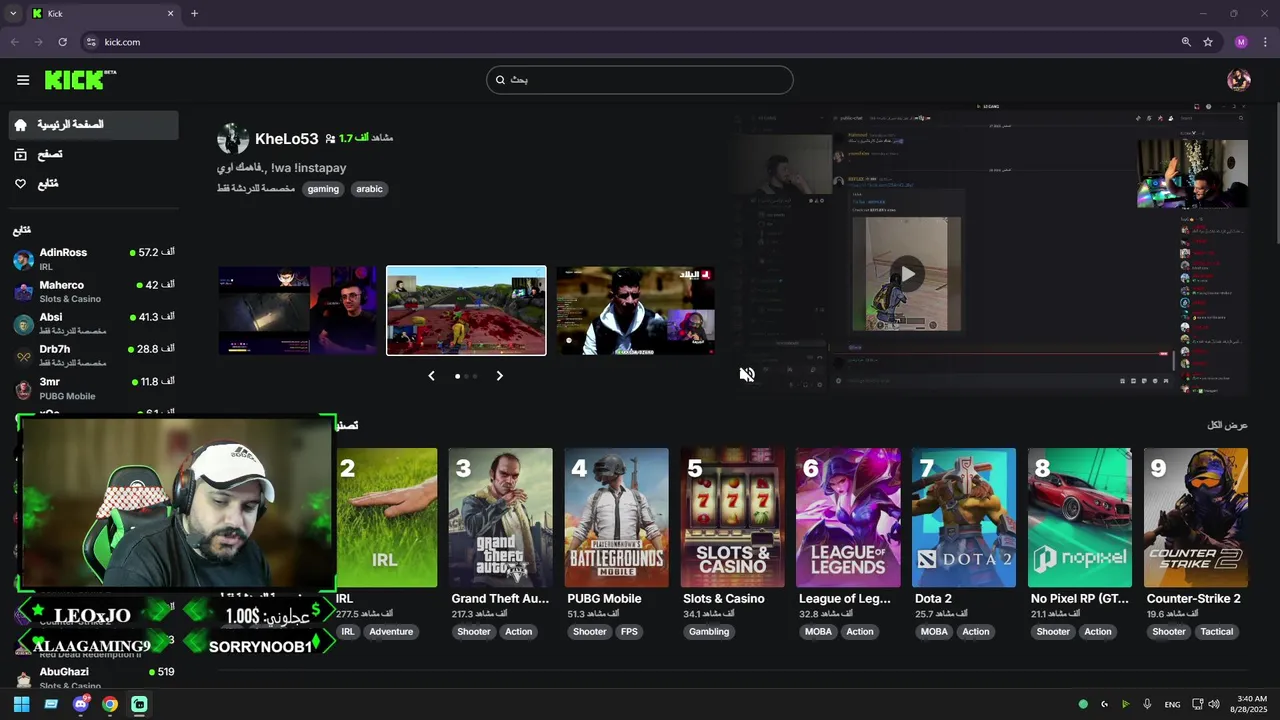Close the Kick browser tab

pyautogui.click(x=170, y=13)
